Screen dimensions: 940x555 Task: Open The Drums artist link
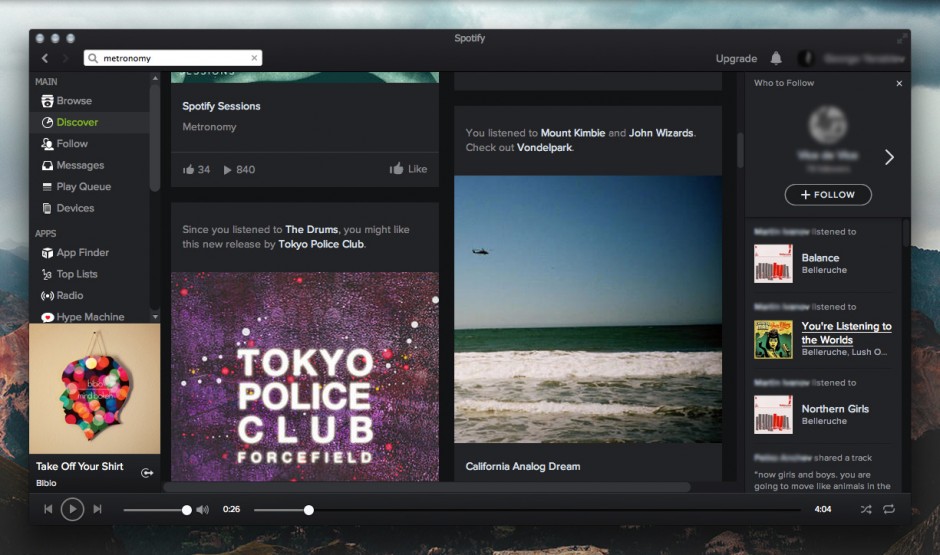(x=312, y=230)
